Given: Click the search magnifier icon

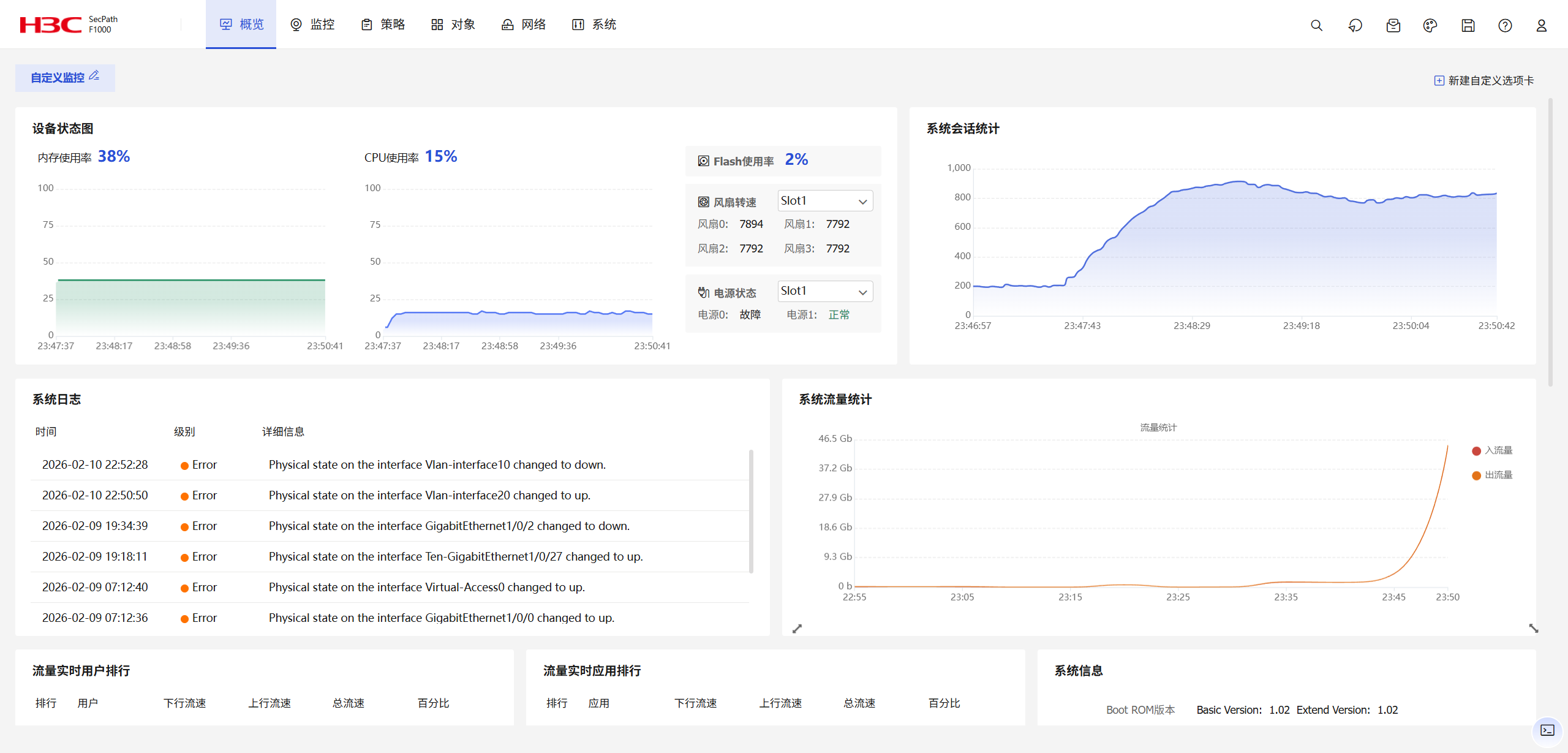Looking at the screenshot, I should [x=1316, y=25].
